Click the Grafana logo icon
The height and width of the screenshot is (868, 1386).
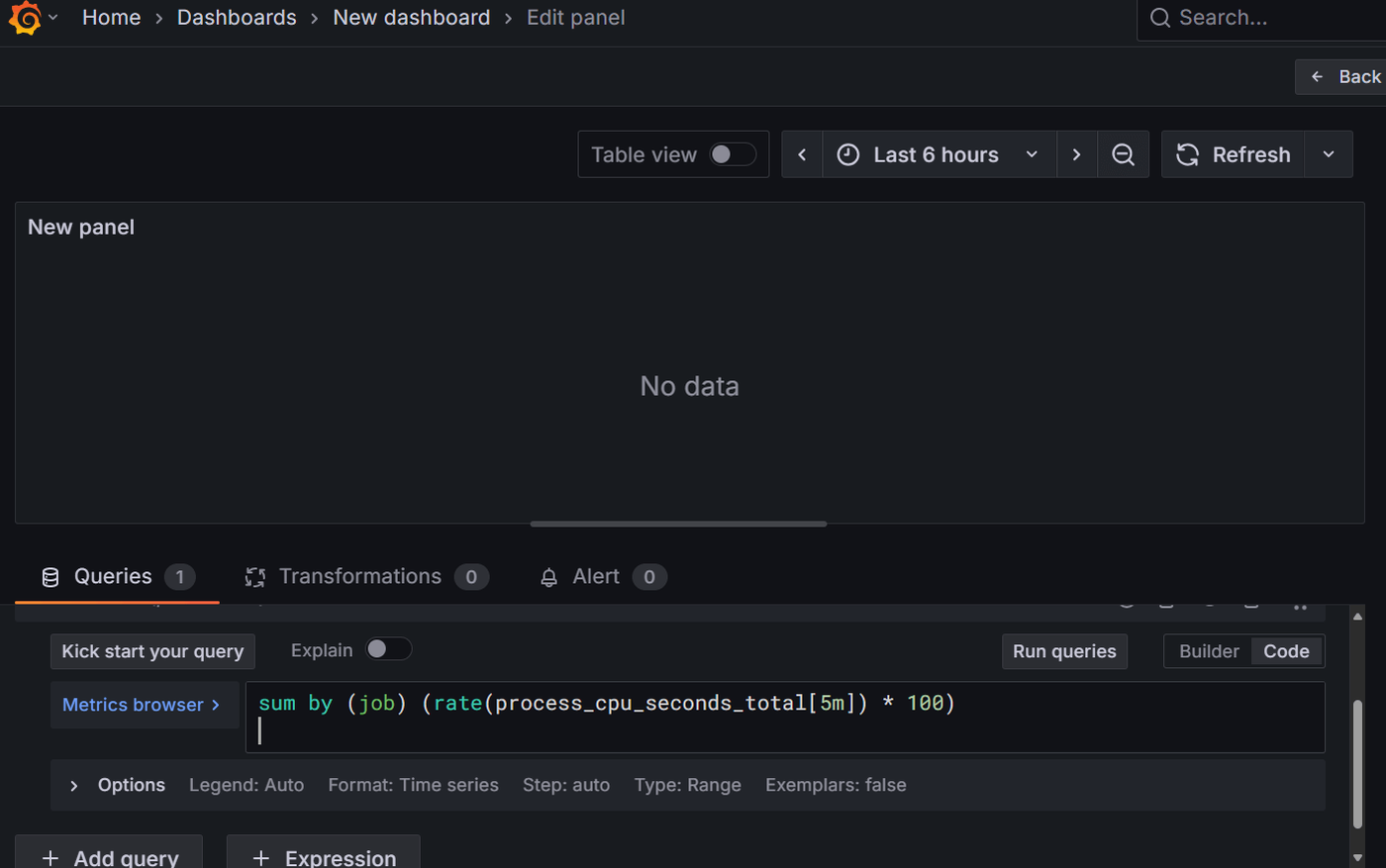(x=25, y=18)
